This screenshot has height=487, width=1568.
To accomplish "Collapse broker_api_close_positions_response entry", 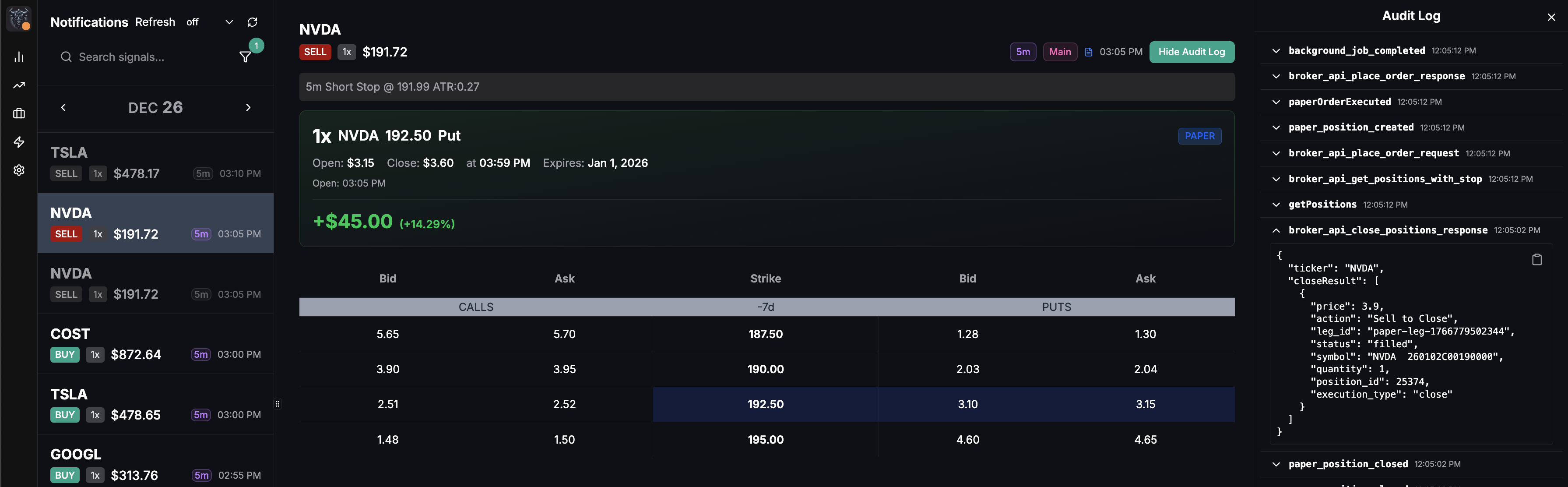I will click(x=1411, y=230).
